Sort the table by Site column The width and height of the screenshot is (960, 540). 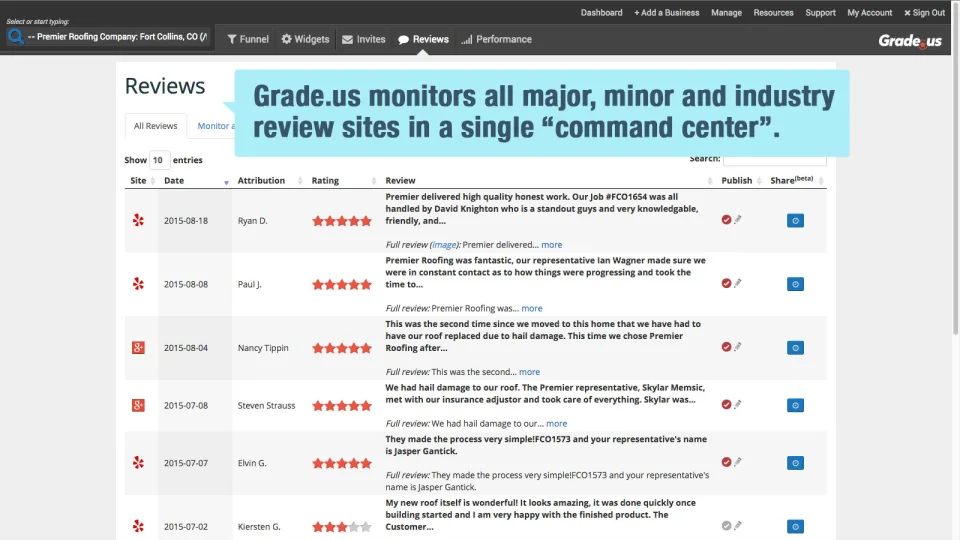141,181
